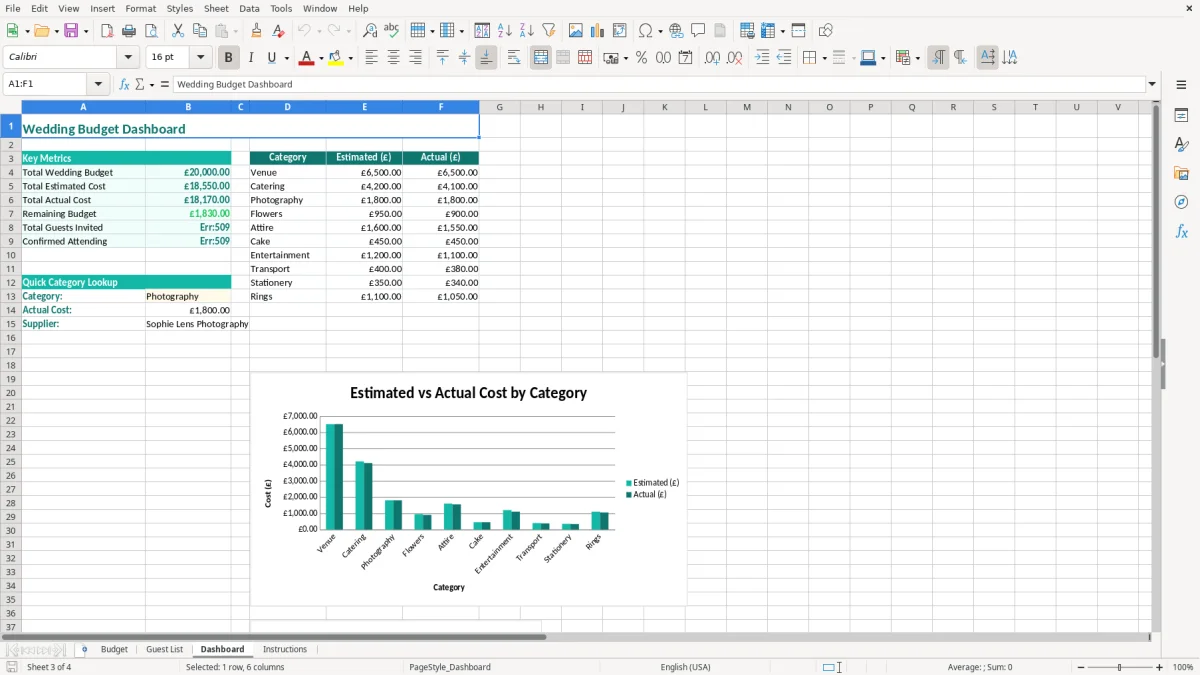
Task: Toggle Bold formatting
Action: click(229, 57)
